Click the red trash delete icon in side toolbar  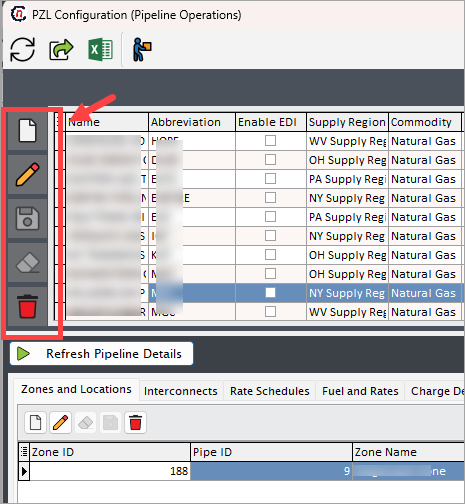click(x=27, y=306)
